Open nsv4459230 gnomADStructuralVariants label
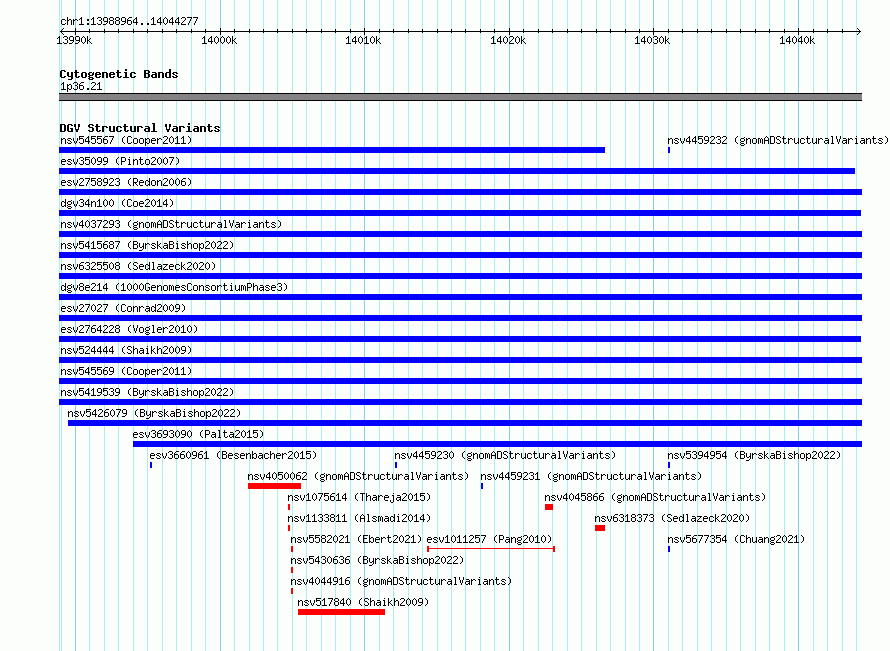Screen dimensions: 890x651 pos(505,455)
